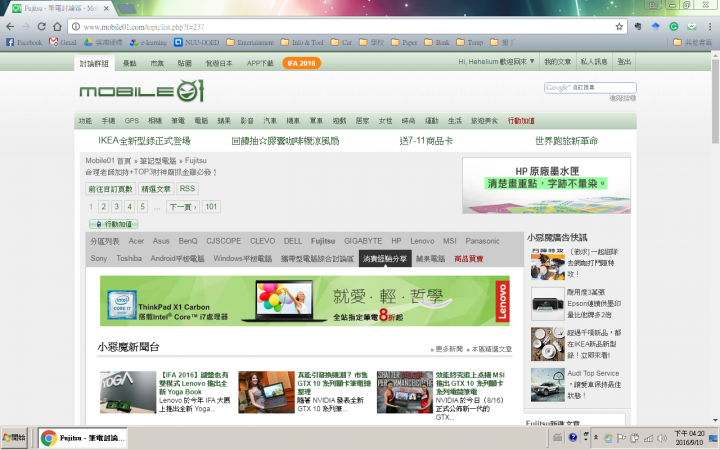Image resolution: width=720 pixels, height=450 pixels.
Task: Click the Windows Start button
Action: [x=14, y=438]
